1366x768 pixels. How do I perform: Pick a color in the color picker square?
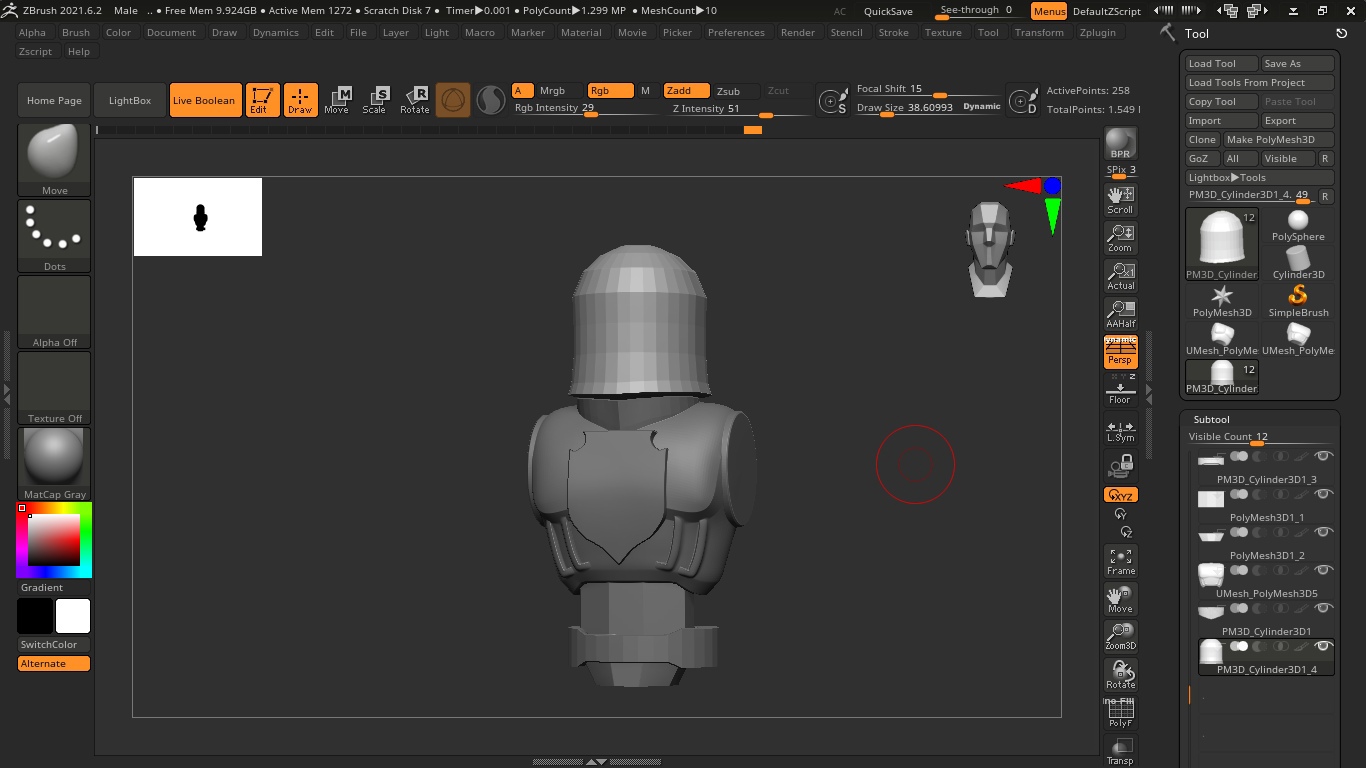pyautogui.click(x=54, y=540)
